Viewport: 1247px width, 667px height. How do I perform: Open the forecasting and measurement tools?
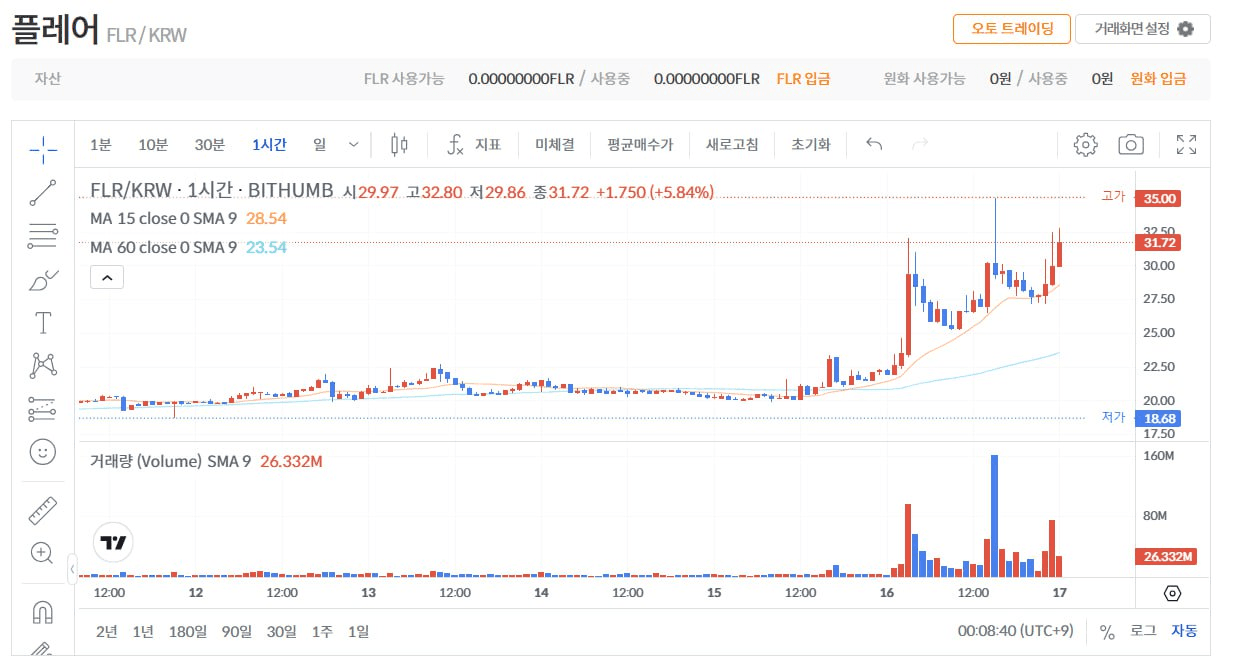pyautogui.click(x=43, y=408)
